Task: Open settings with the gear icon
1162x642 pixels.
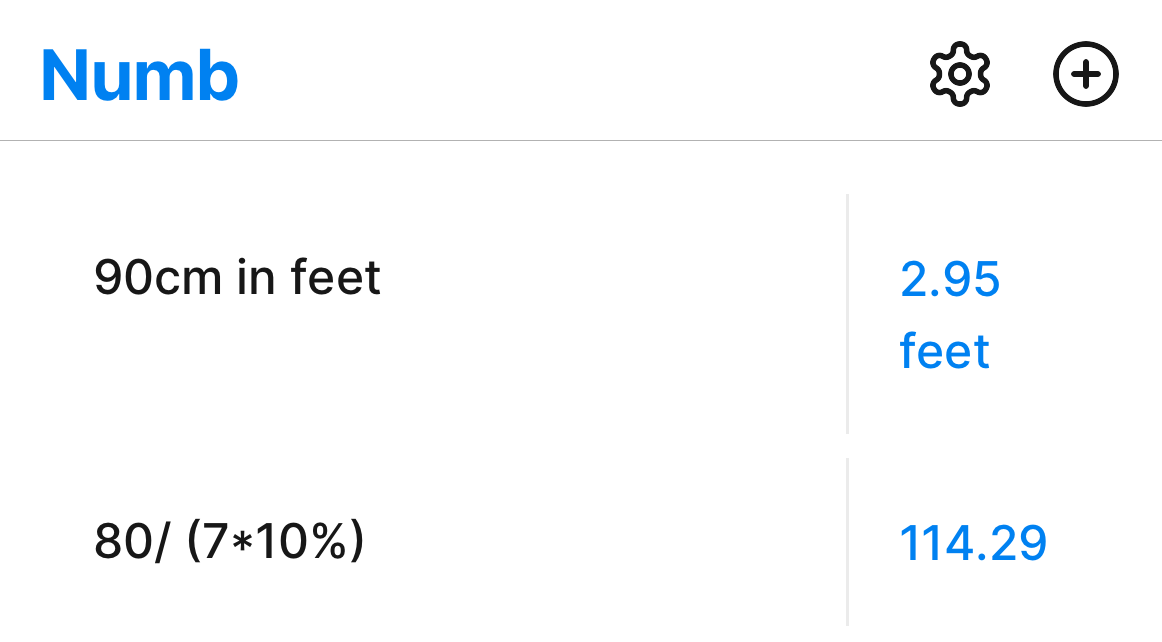Action: (959, 74)
